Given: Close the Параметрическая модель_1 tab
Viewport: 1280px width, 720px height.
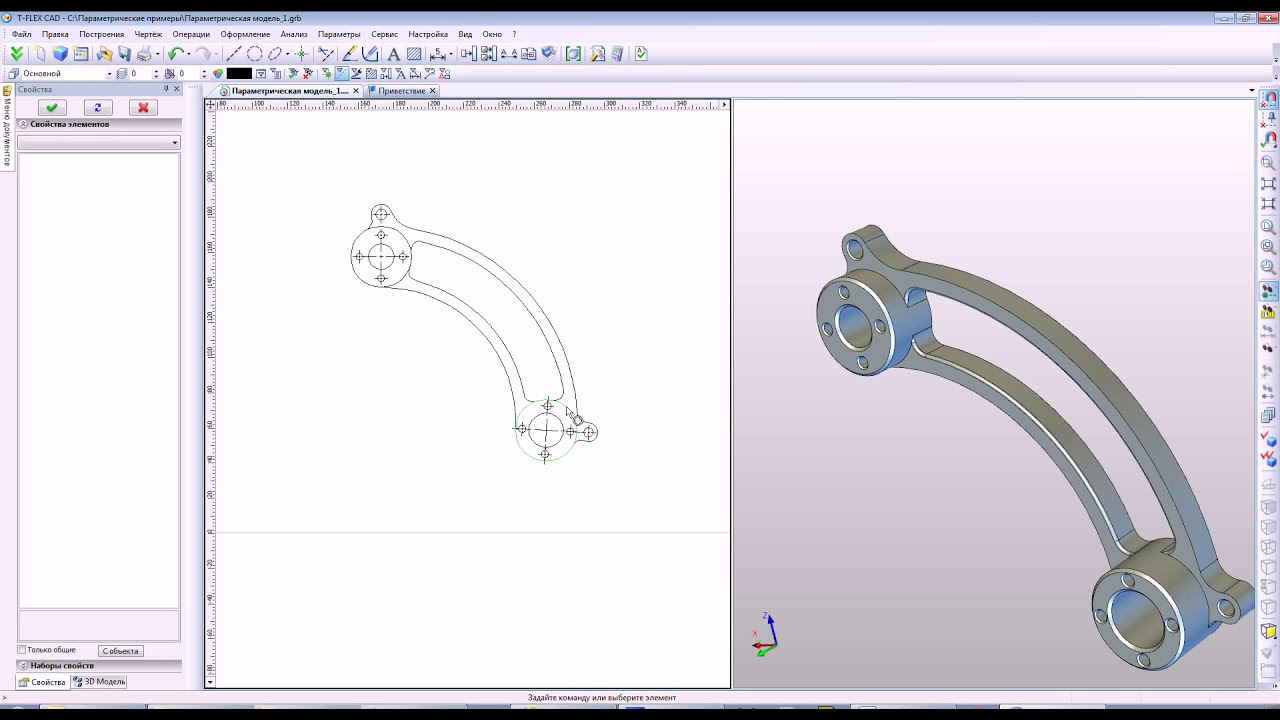Looking at the screenshot, I should tap(356, 91).
